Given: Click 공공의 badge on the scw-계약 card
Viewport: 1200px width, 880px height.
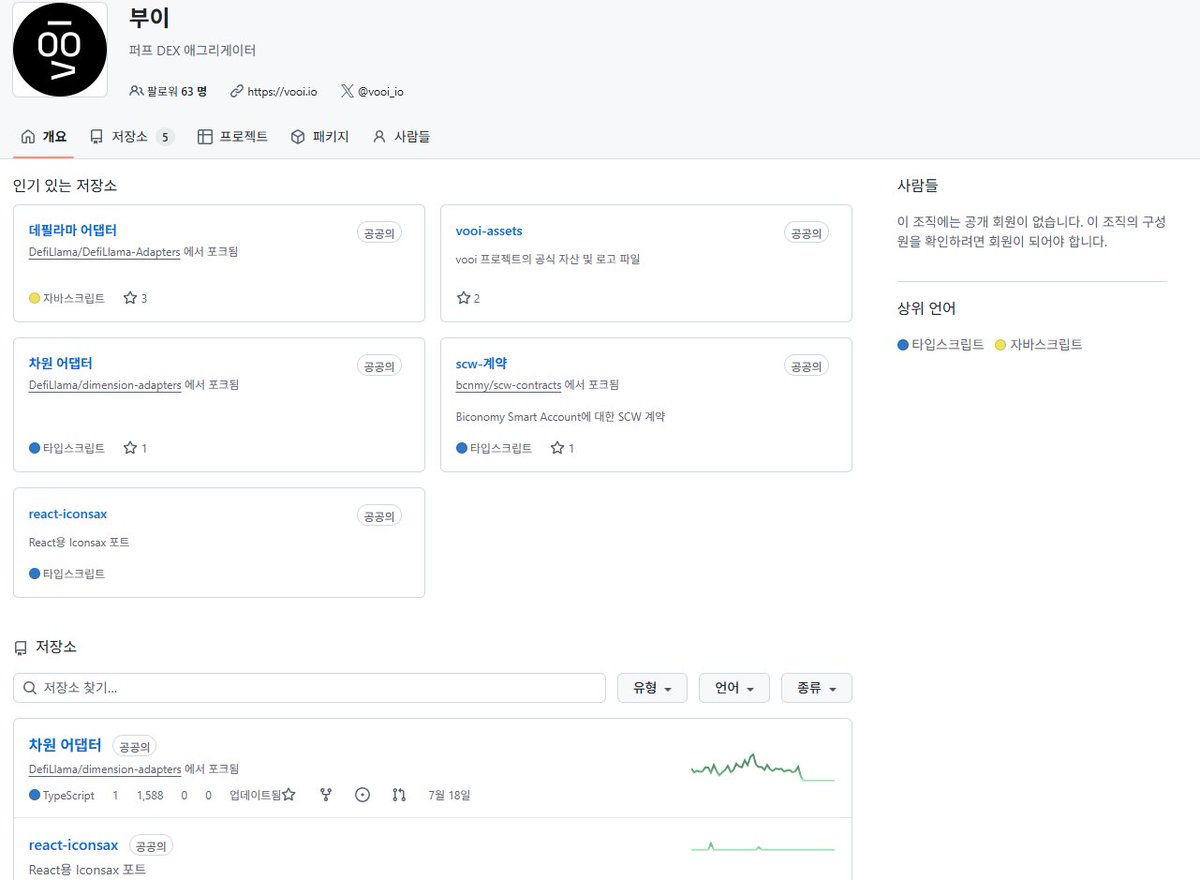Looking at the screenshot, I should 806,366.
